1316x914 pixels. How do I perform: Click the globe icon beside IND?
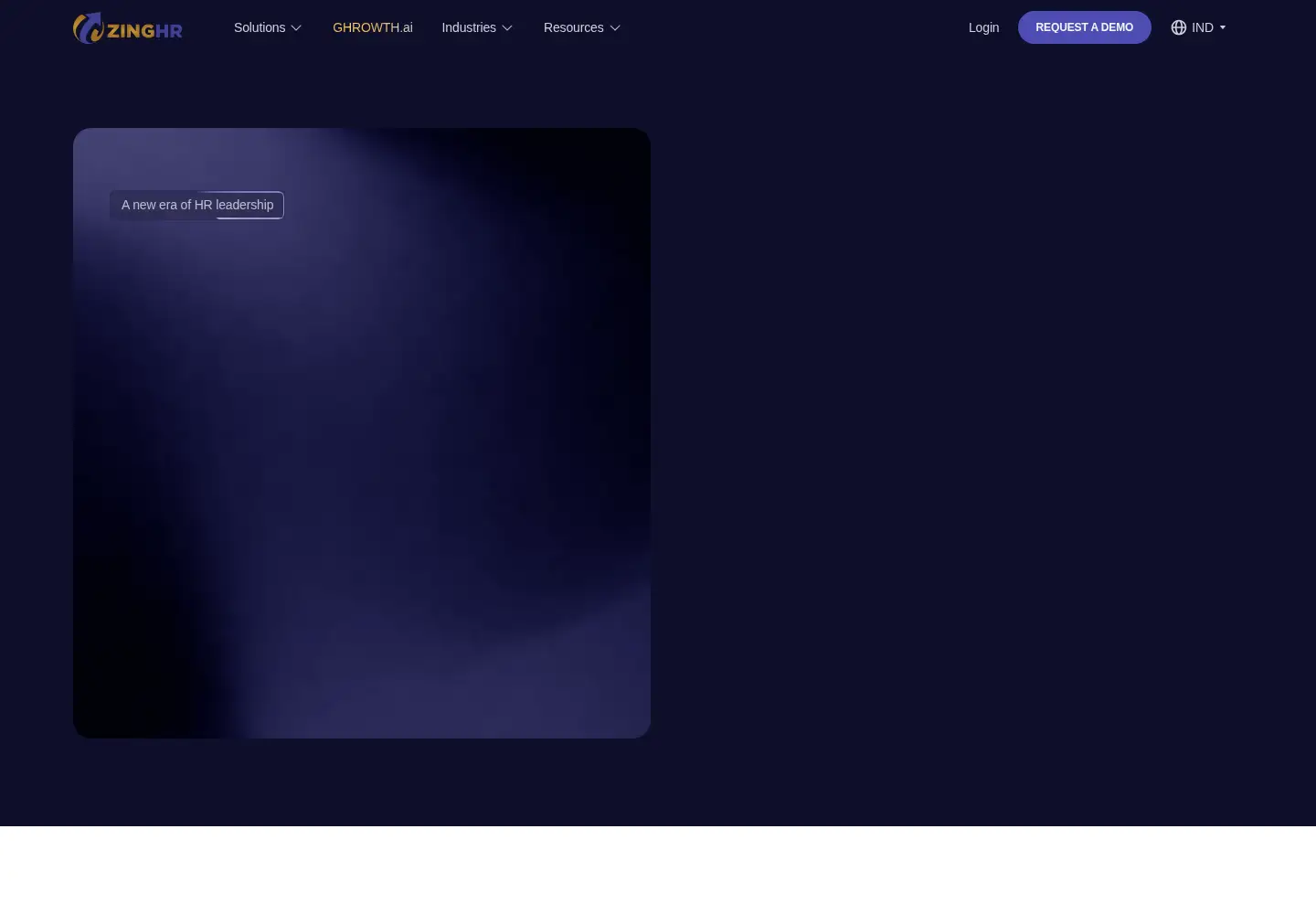click(x=1179, y=27)
